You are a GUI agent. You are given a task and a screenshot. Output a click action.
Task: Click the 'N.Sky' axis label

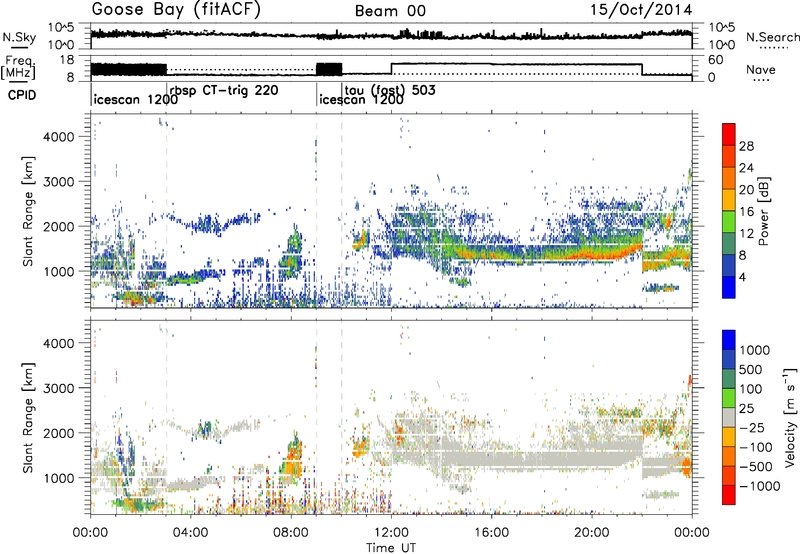click(x=19, y=37)
